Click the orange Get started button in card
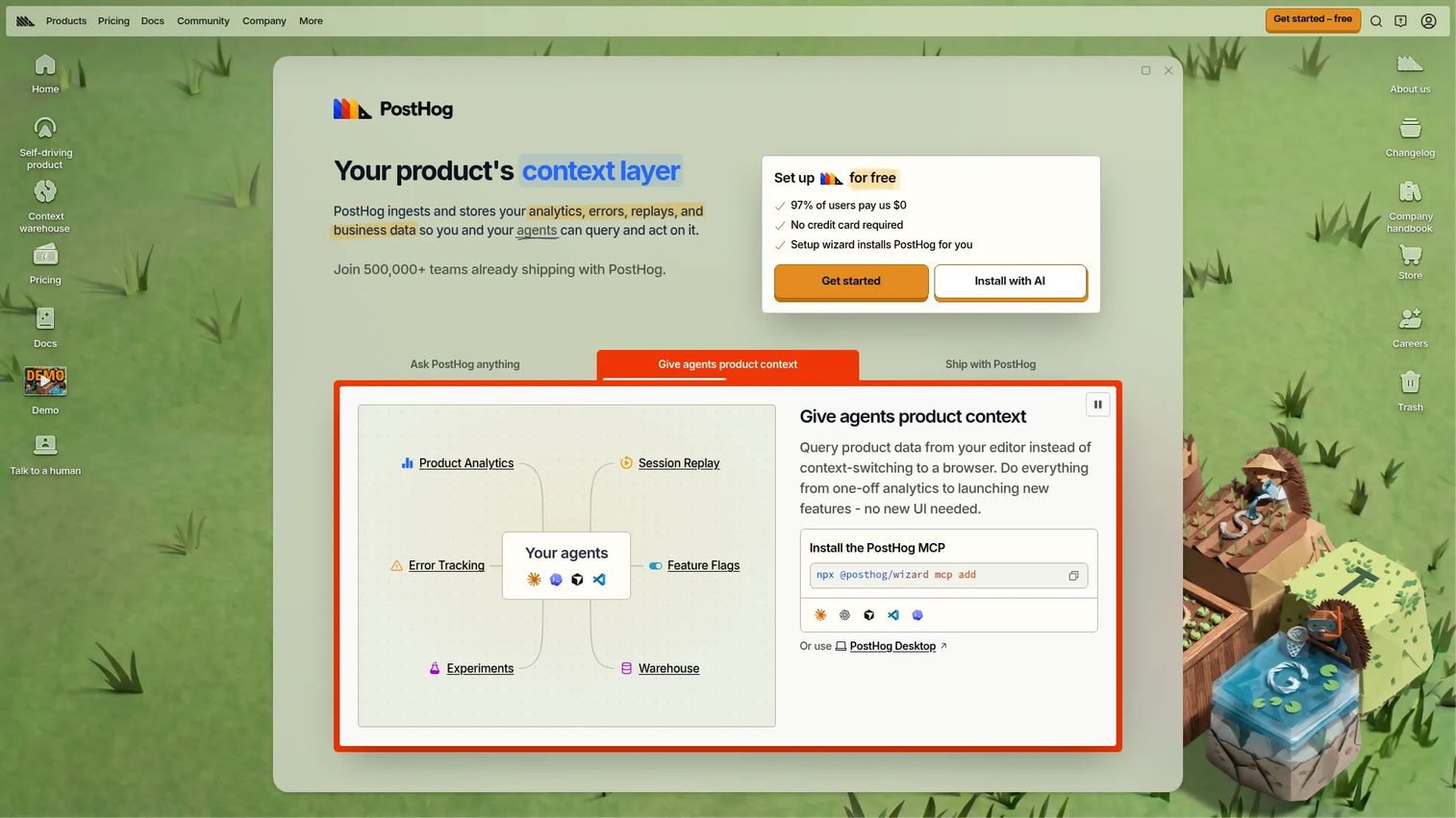 (x=851, y=282)
